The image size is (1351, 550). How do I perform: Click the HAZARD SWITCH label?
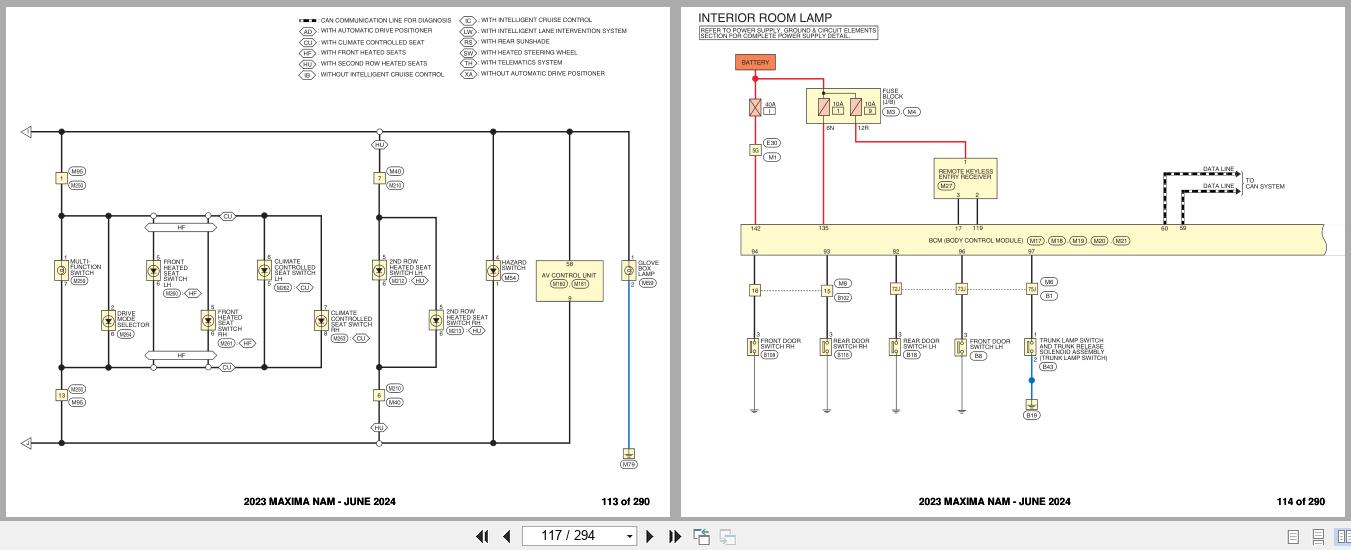click(513, 265)
